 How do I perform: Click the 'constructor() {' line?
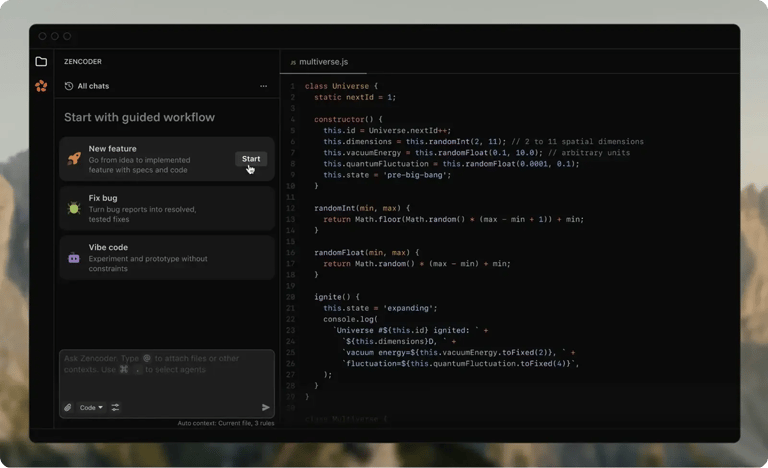pos(348,120)
